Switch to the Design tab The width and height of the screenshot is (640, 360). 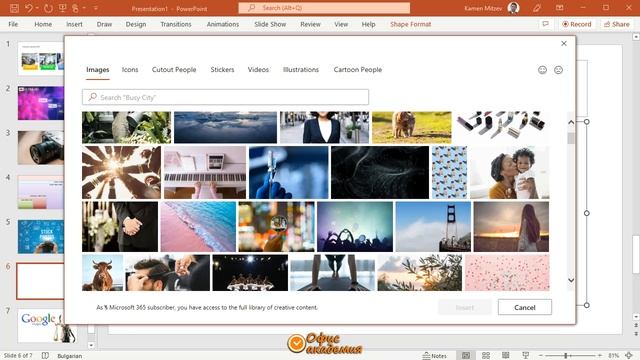click(136, 24)
